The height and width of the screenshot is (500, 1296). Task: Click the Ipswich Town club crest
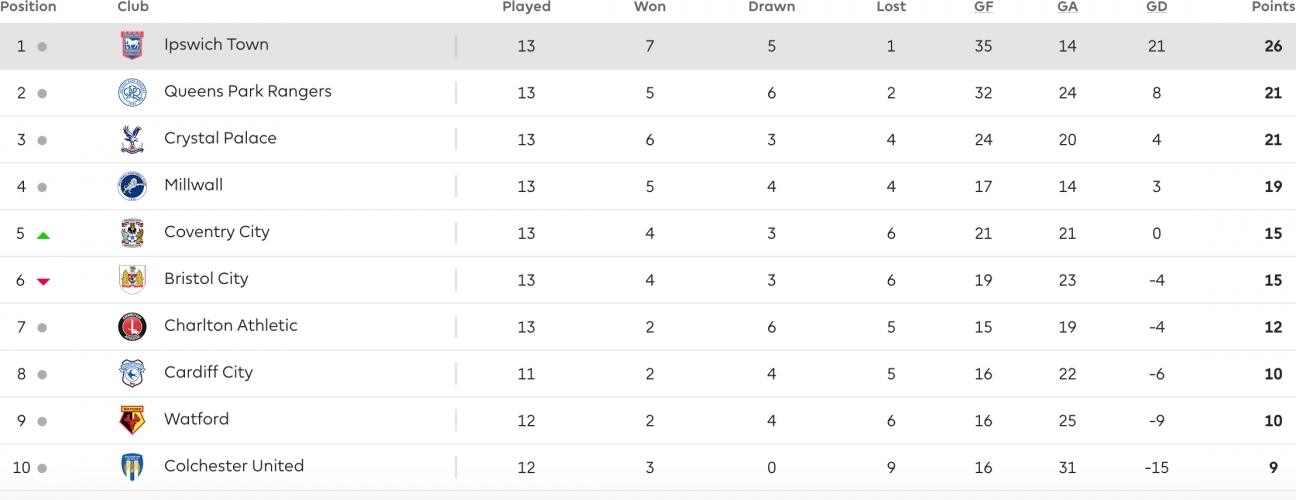point(132,46)
